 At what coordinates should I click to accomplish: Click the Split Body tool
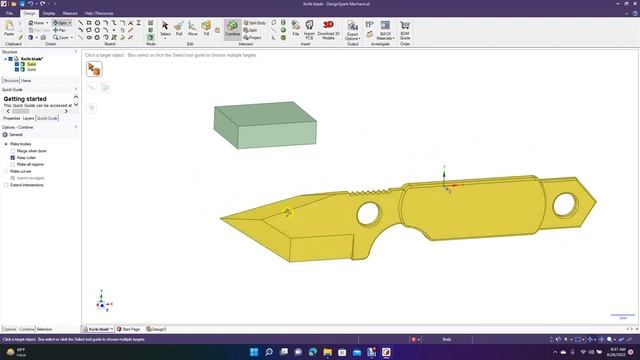[x=255, y=23]
